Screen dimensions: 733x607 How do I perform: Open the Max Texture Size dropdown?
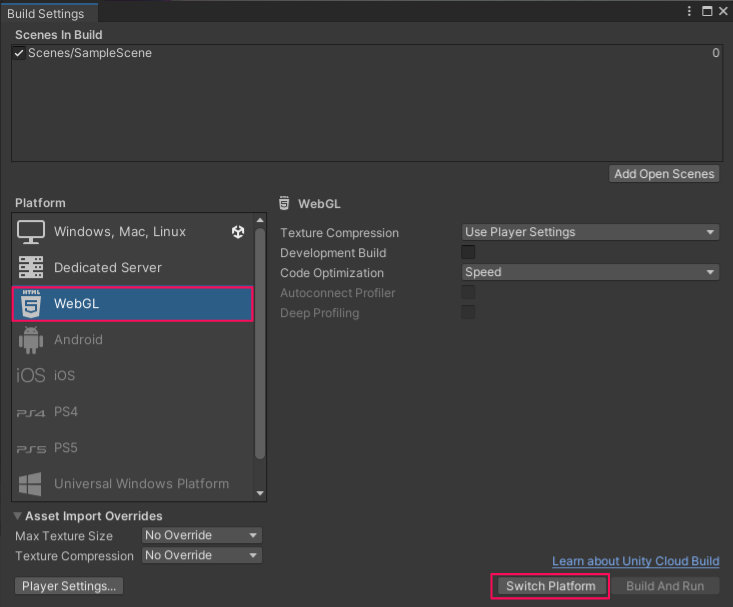(x=201, y=535)
